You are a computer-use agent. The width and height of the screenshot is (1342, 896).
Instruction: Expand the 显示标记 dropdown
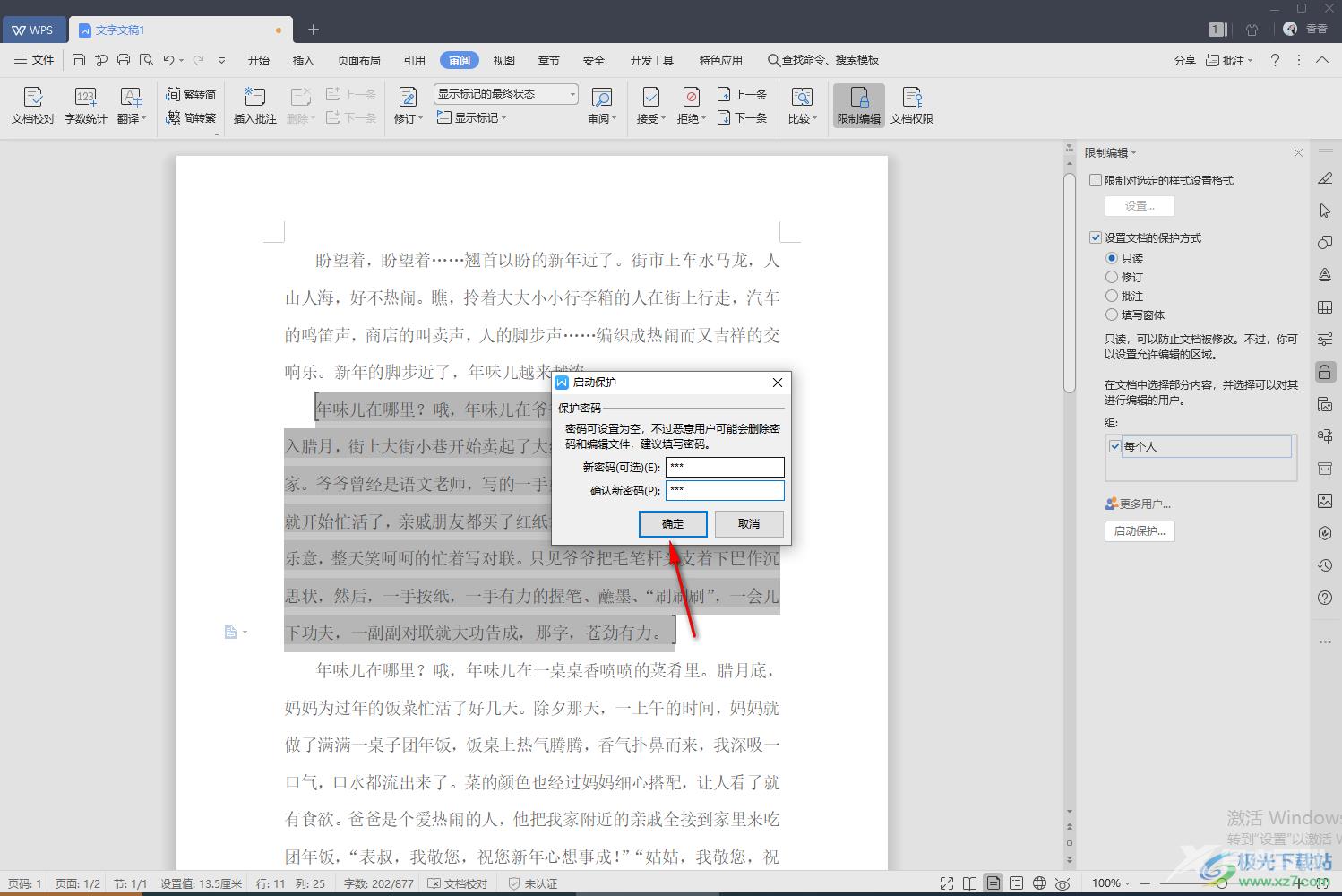point(472,117)
